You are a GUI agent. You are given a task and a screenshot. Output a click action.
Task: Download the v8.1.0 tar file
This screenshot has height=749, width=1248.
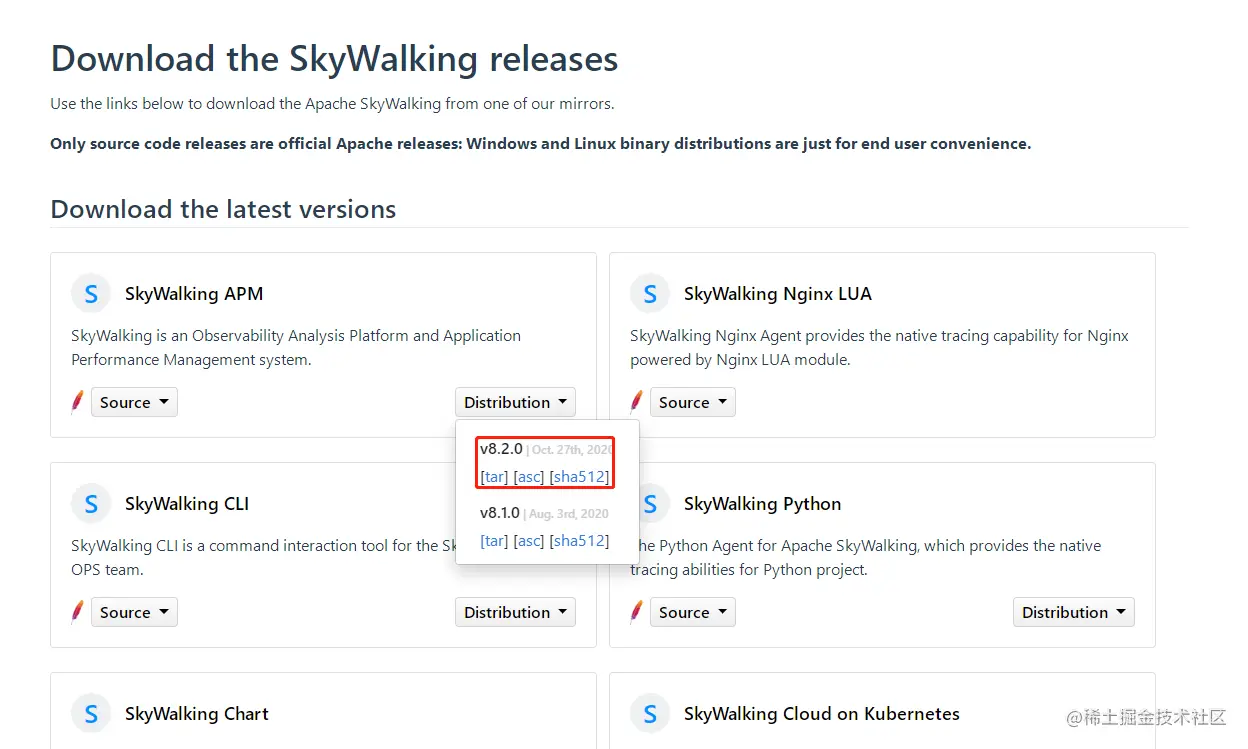(x=494, y=541)
